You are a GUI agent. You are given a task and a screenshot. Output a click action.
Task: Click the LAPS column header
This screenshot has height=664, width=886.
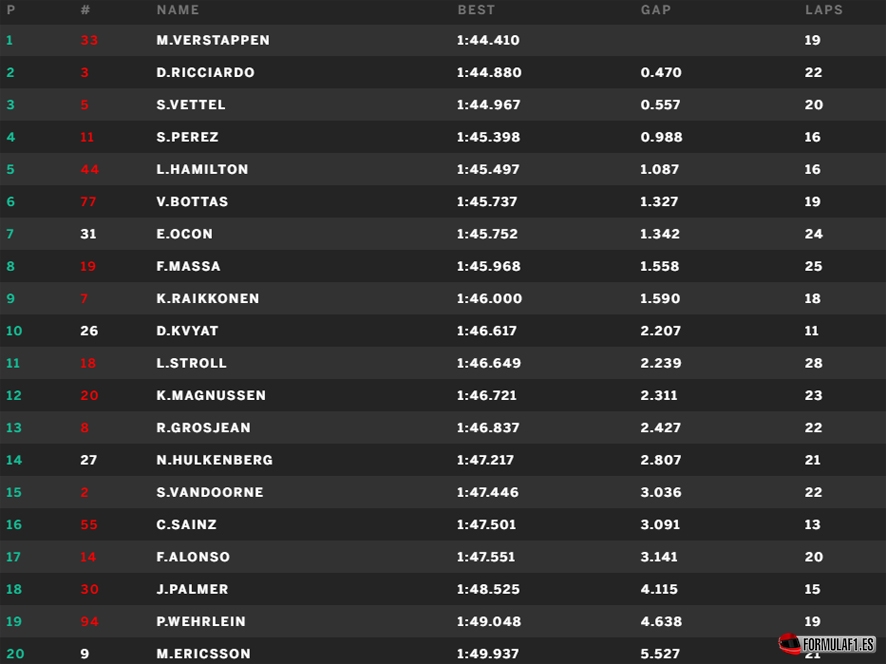pyautogui.click(x=824, y=10)
